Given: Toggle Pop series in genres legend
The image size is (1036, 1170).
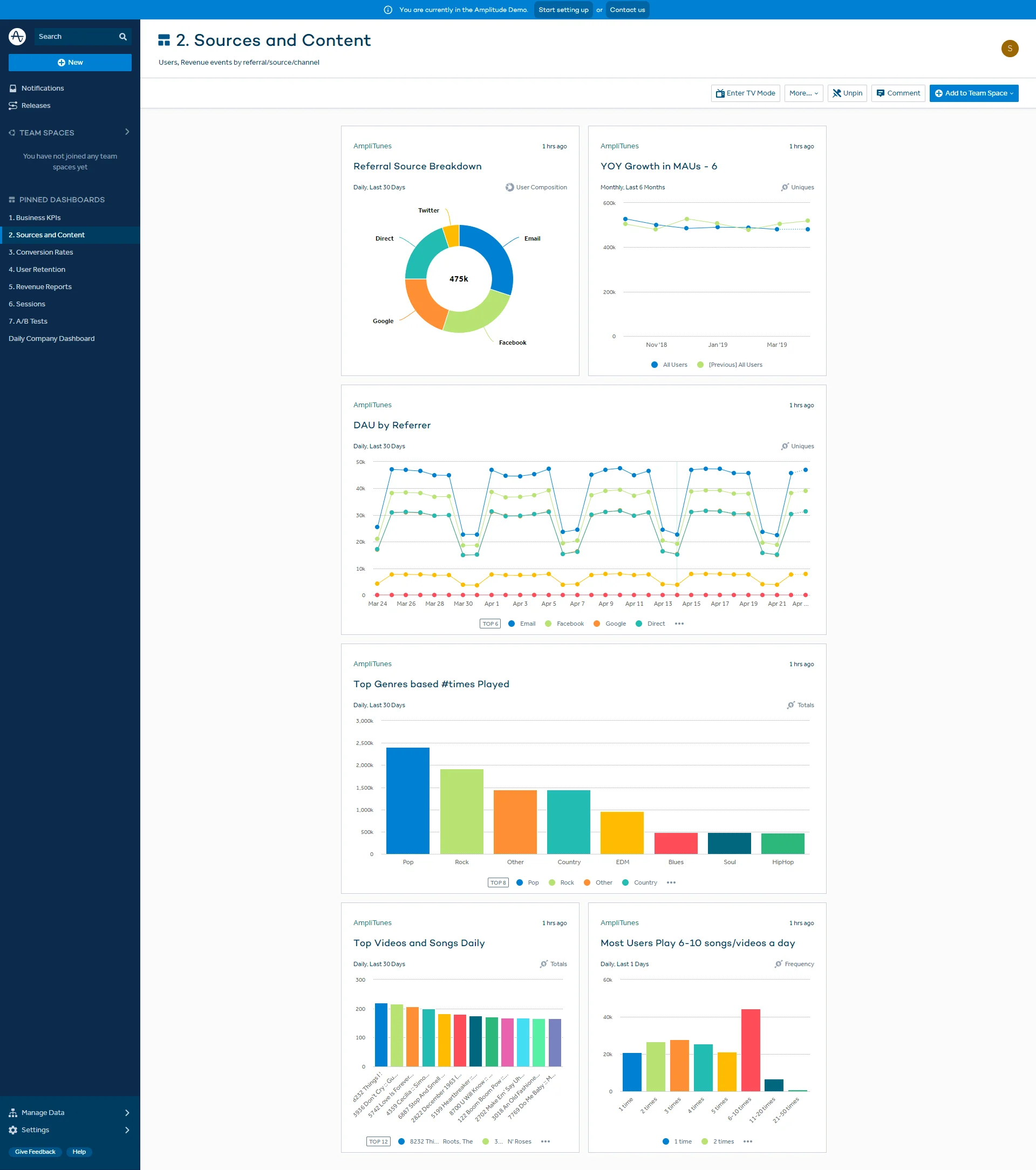Looking at the screenshot, I should point(533,882).
